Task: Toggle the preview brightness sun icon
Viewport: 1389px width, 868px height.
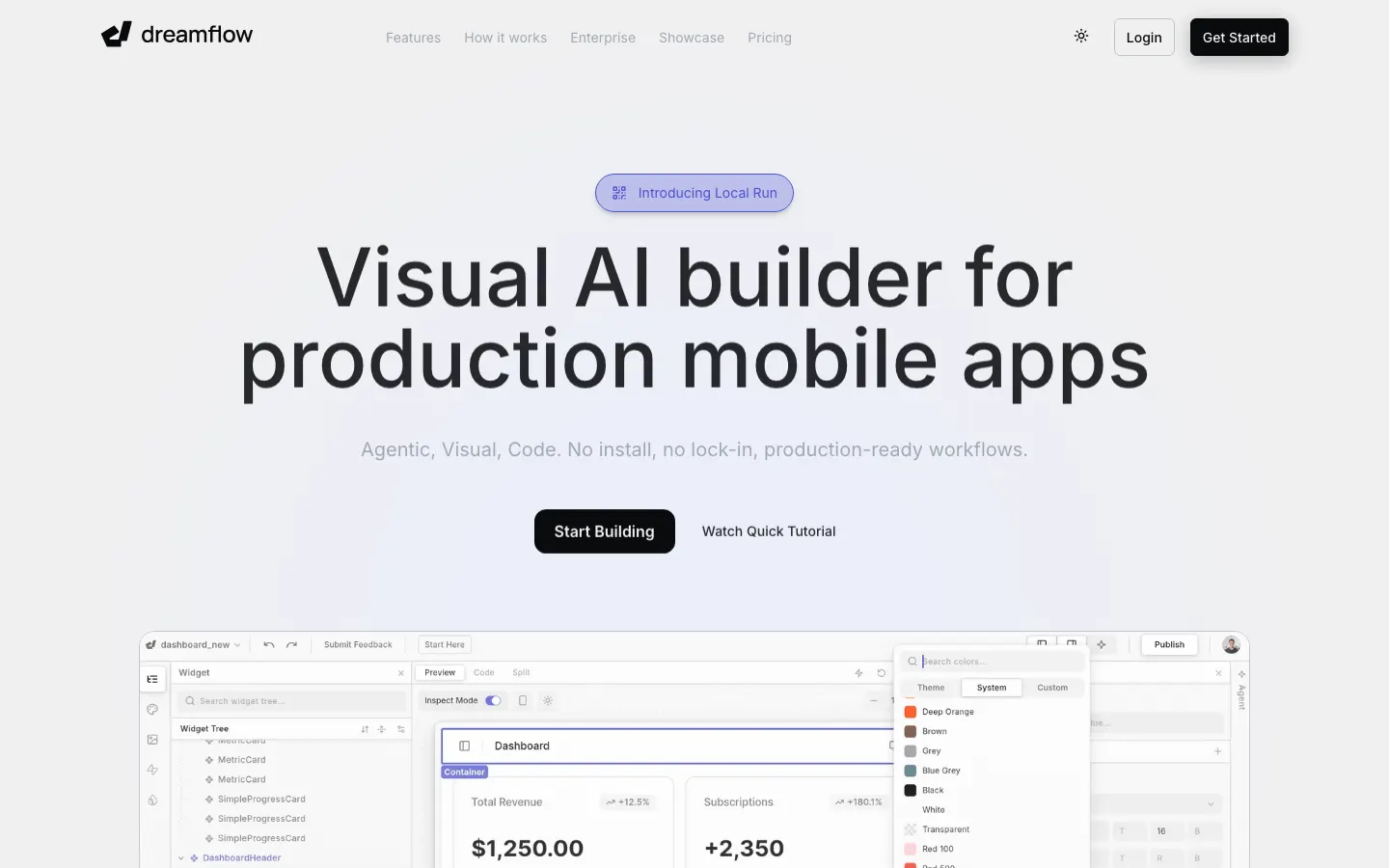Action: coord(548,701)
